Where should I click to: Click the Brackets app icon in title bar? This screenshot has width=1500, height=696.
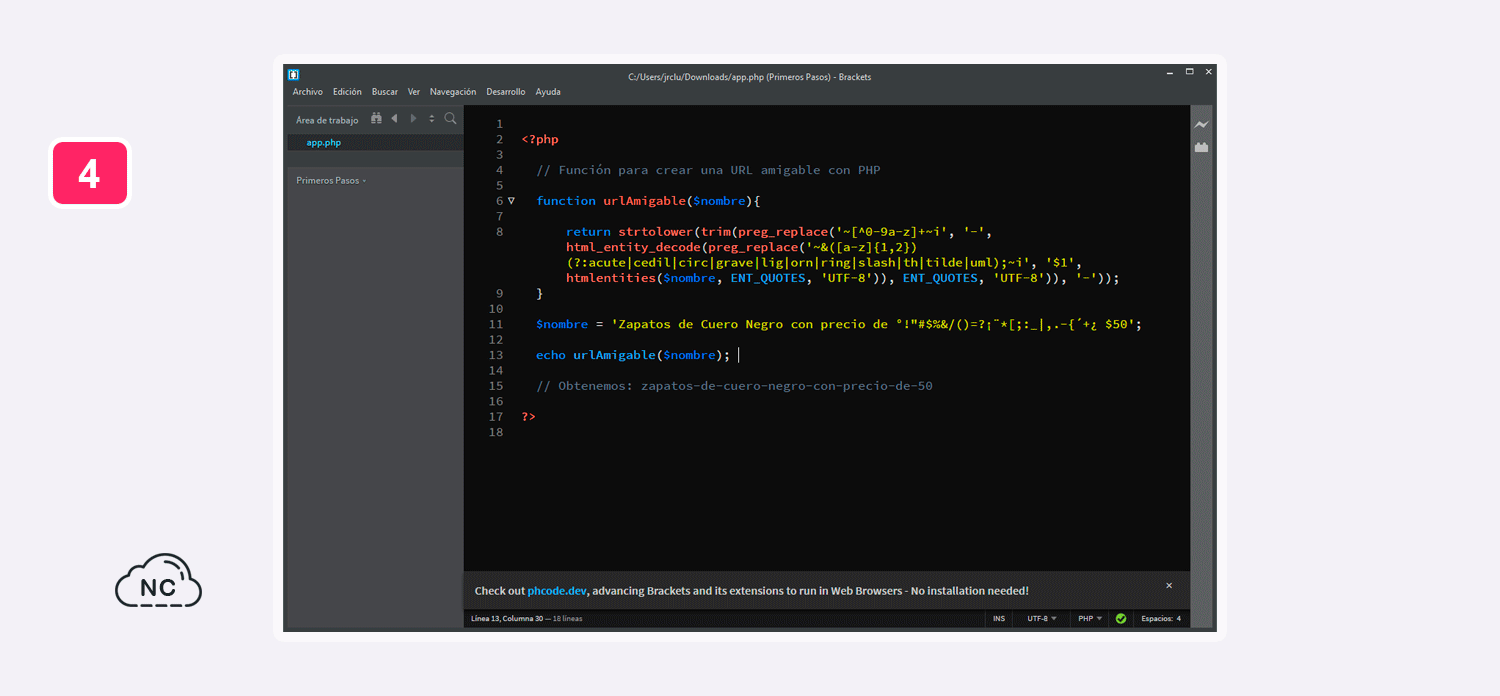pos(293,75)
